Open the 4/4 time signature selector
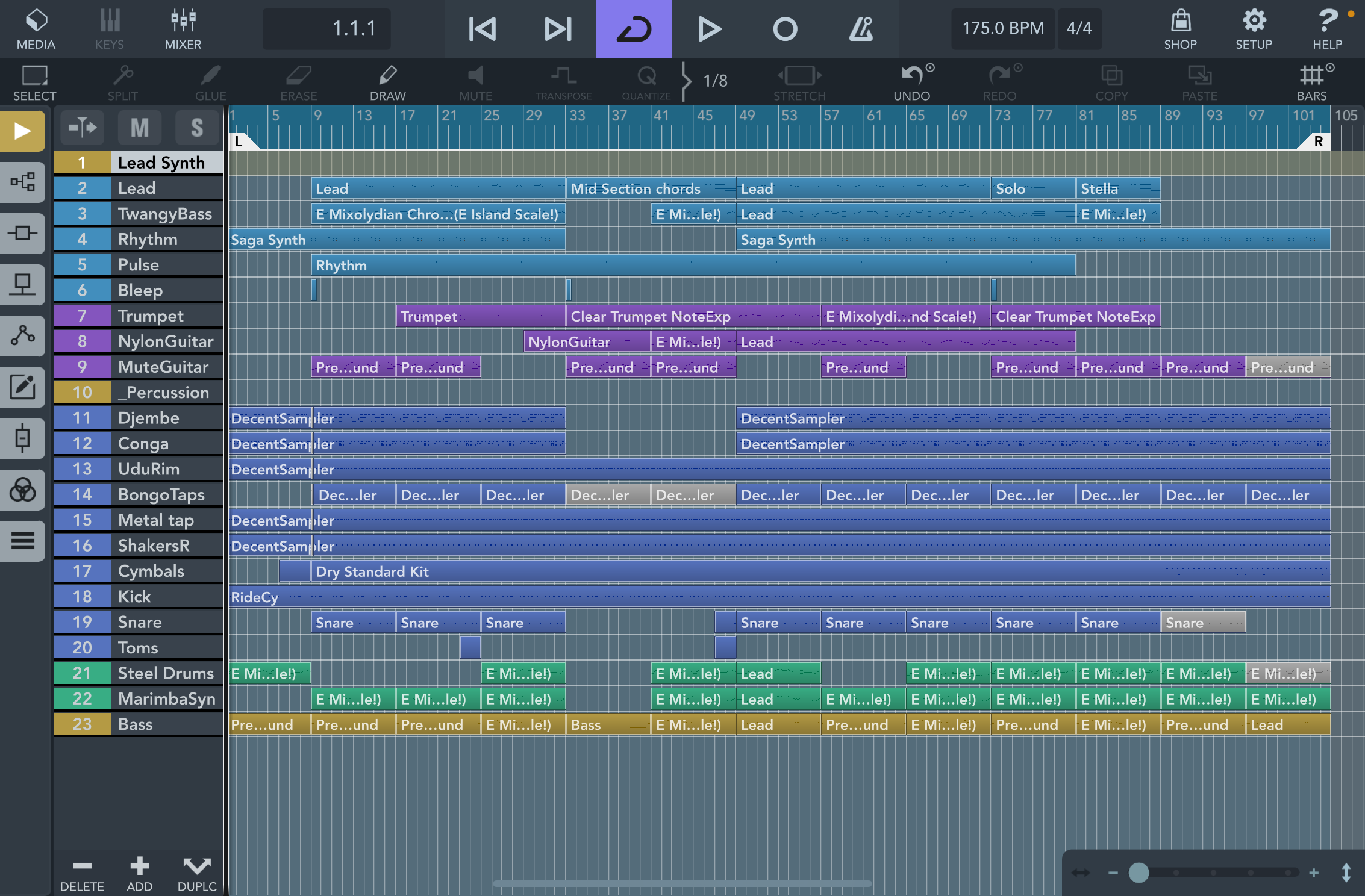The image size is (1365, 896). [1078, 28]
